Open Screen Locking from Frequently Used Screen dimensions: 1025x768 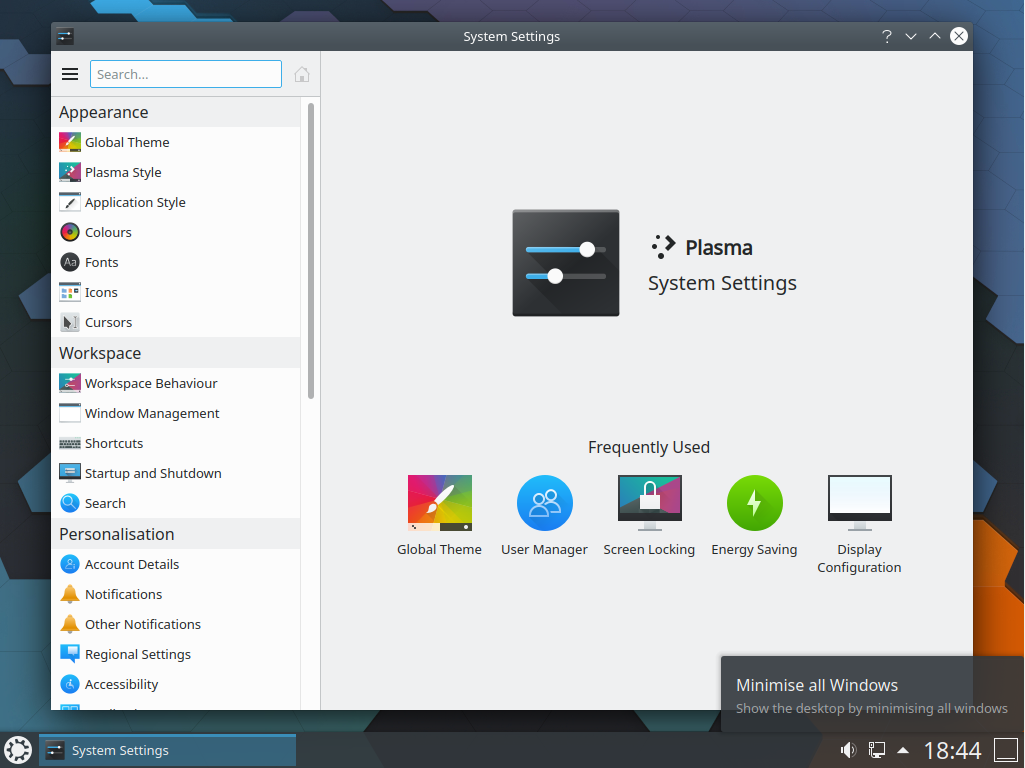(649, 516)
